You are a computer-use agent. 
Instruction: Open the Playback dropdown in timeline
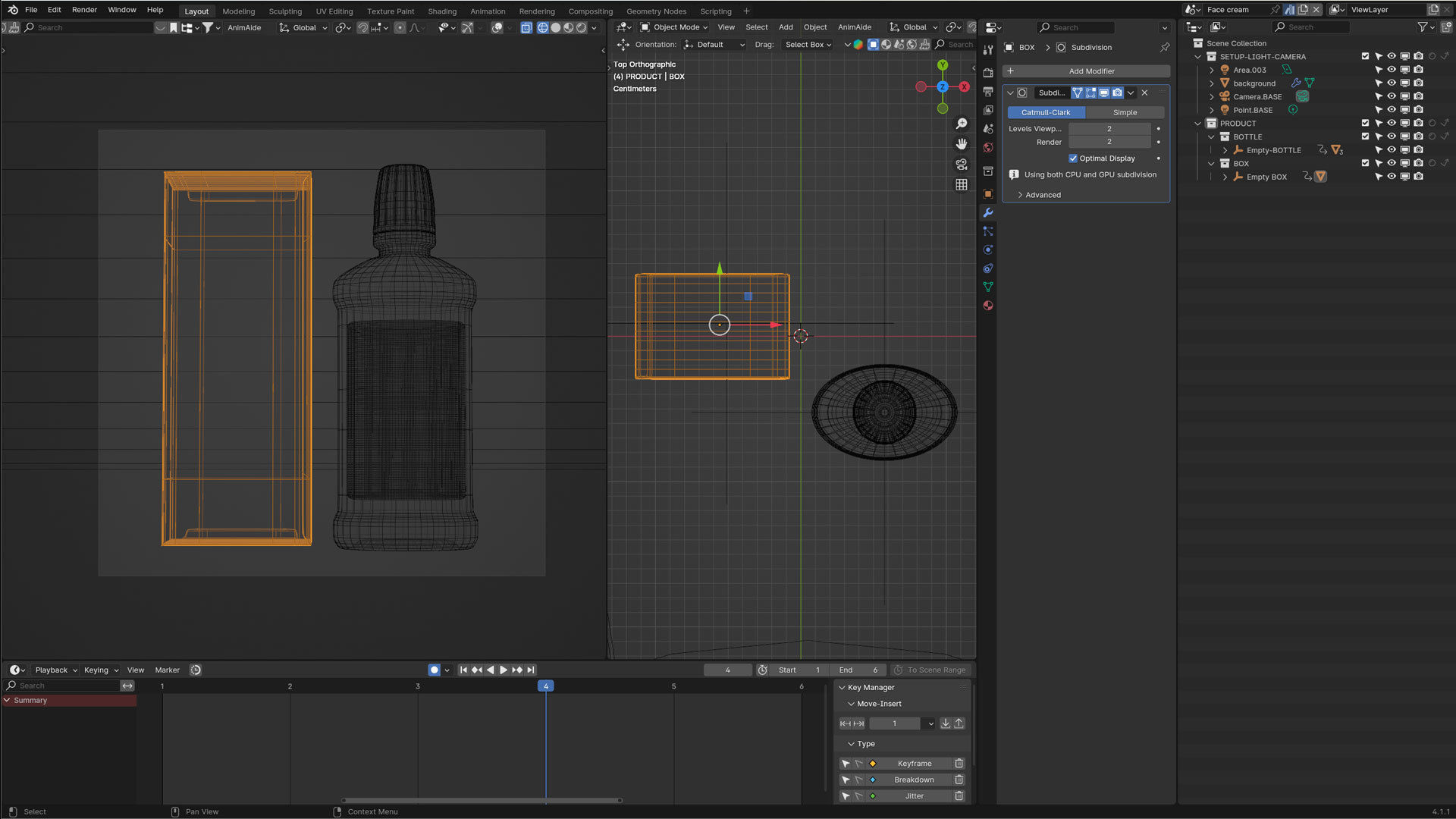click(56, 670)
